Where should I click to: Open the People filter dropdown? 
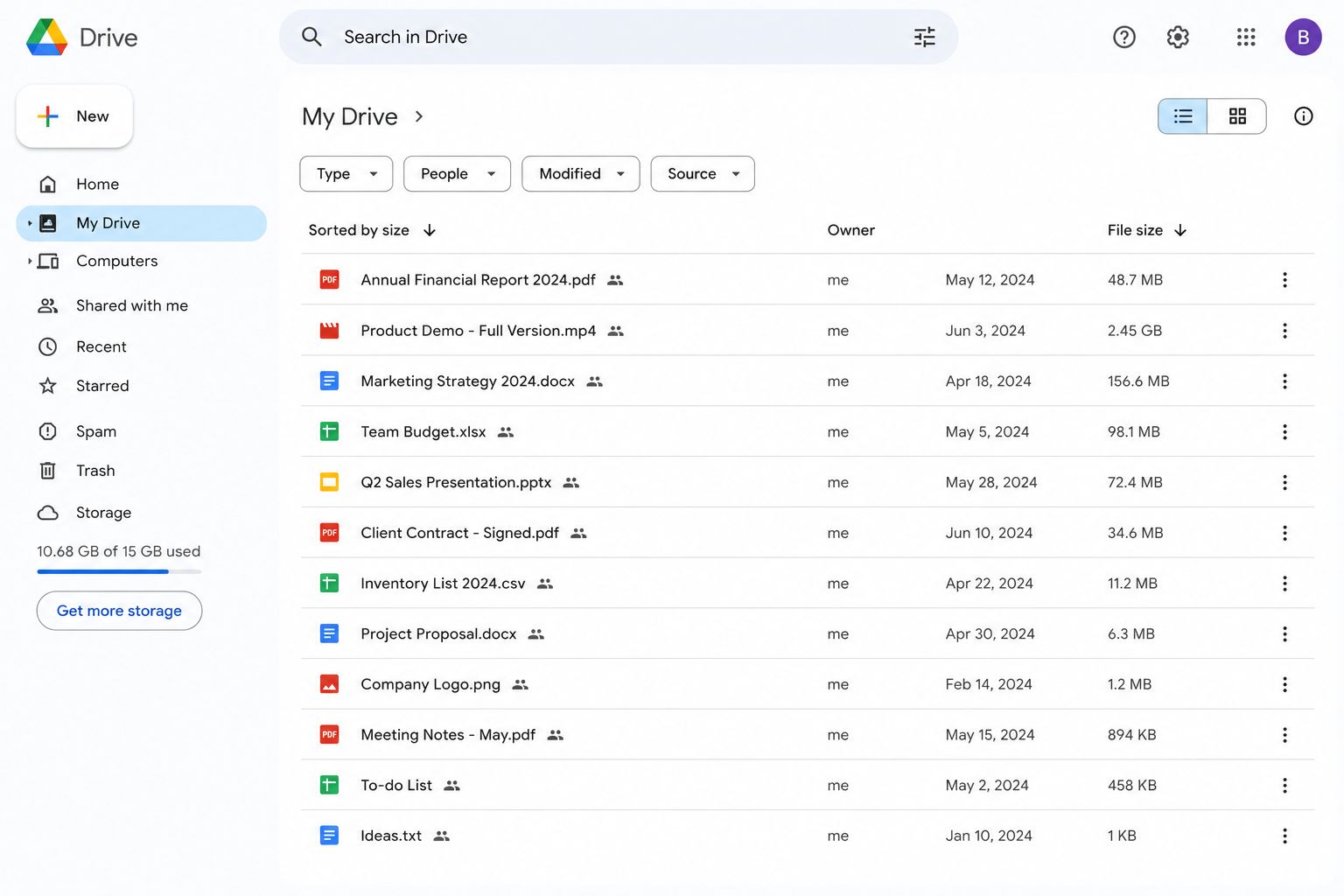click(x=458, y=174)
